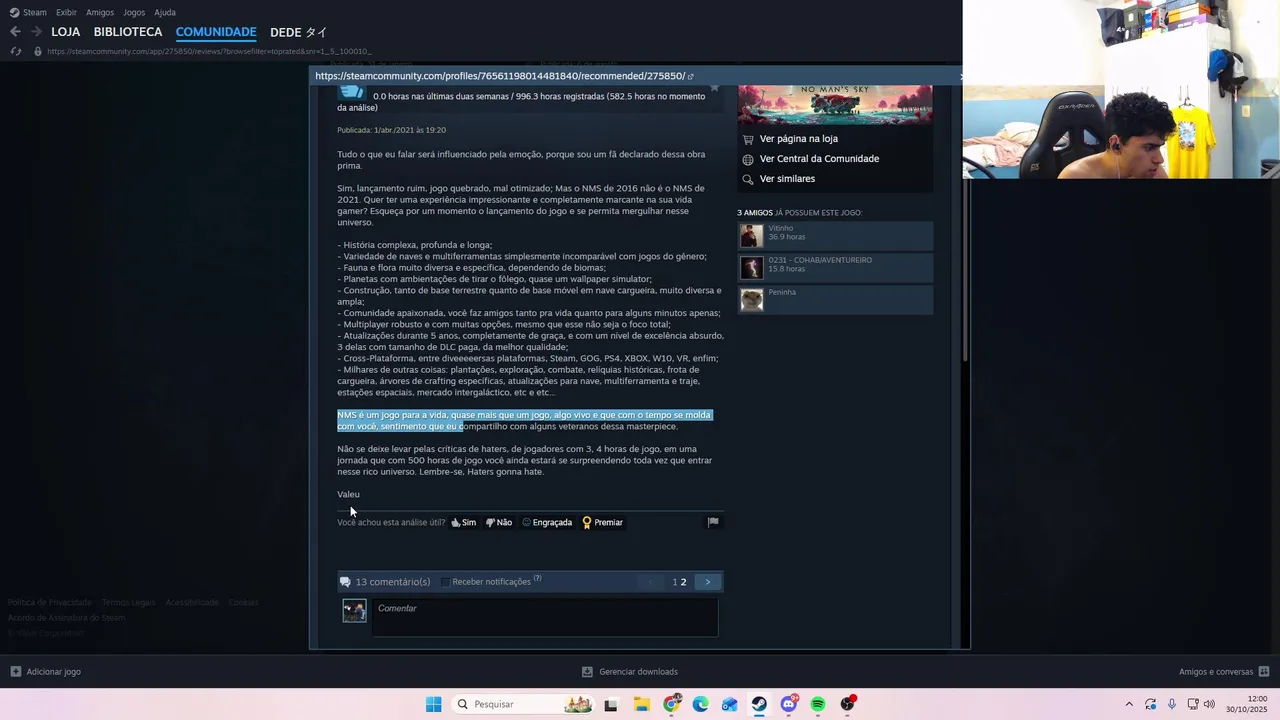Screen dimensions: 1280x720
Task: Click the 0231 COHAB avatar thumbnail
Action: (751, 268)
